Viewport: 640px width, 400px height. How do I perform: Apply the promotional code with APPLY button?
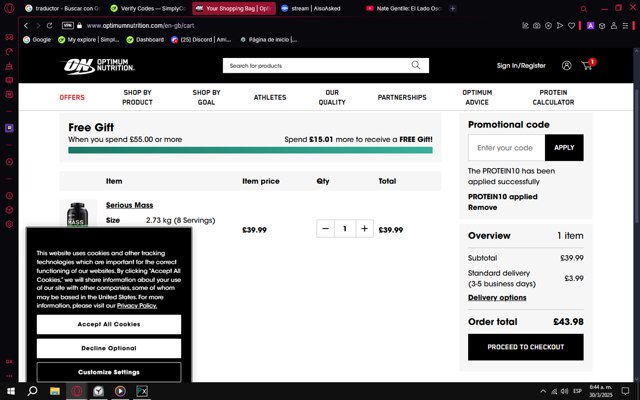564,147
